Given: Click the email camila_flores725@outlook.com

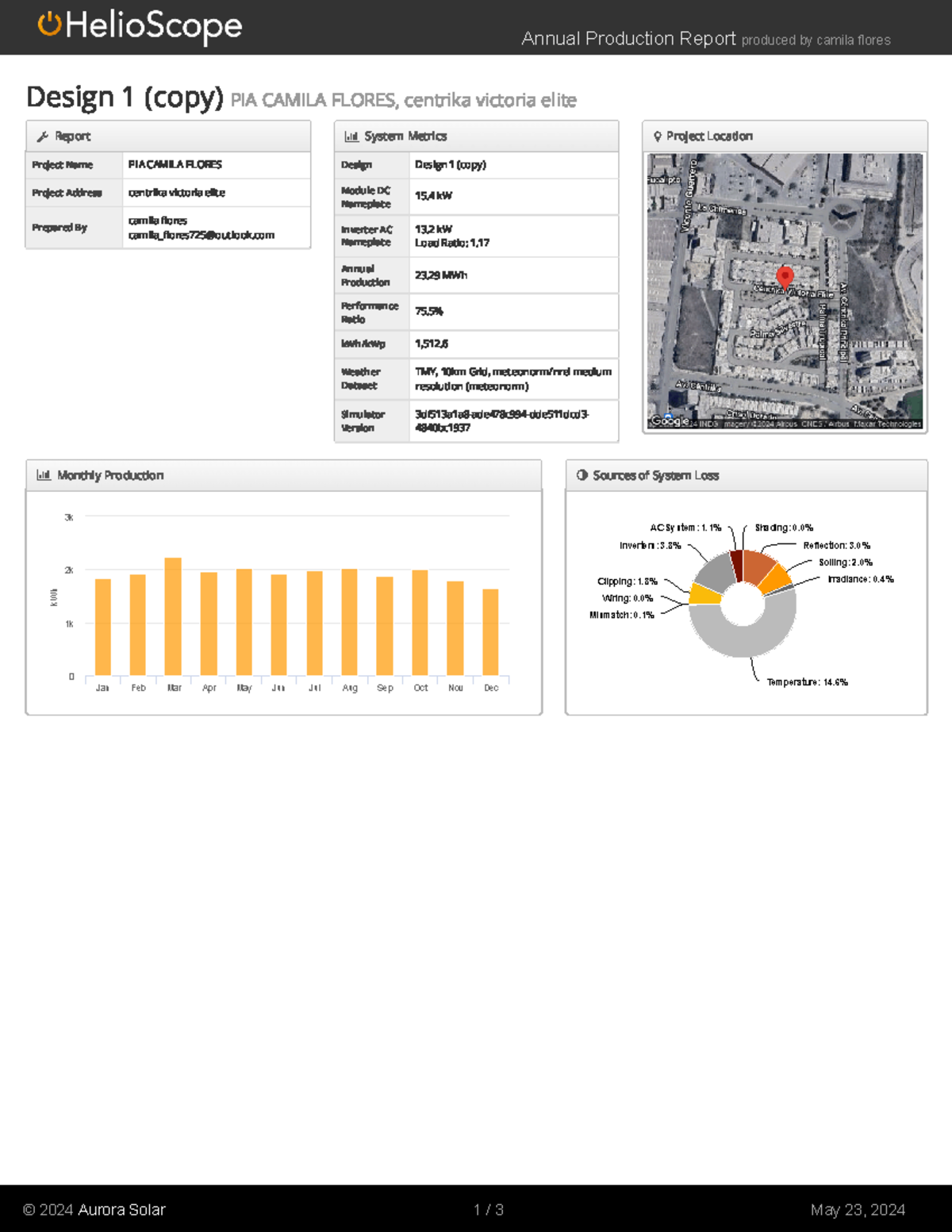Looking at the screenshot, I should coord(201,234).
